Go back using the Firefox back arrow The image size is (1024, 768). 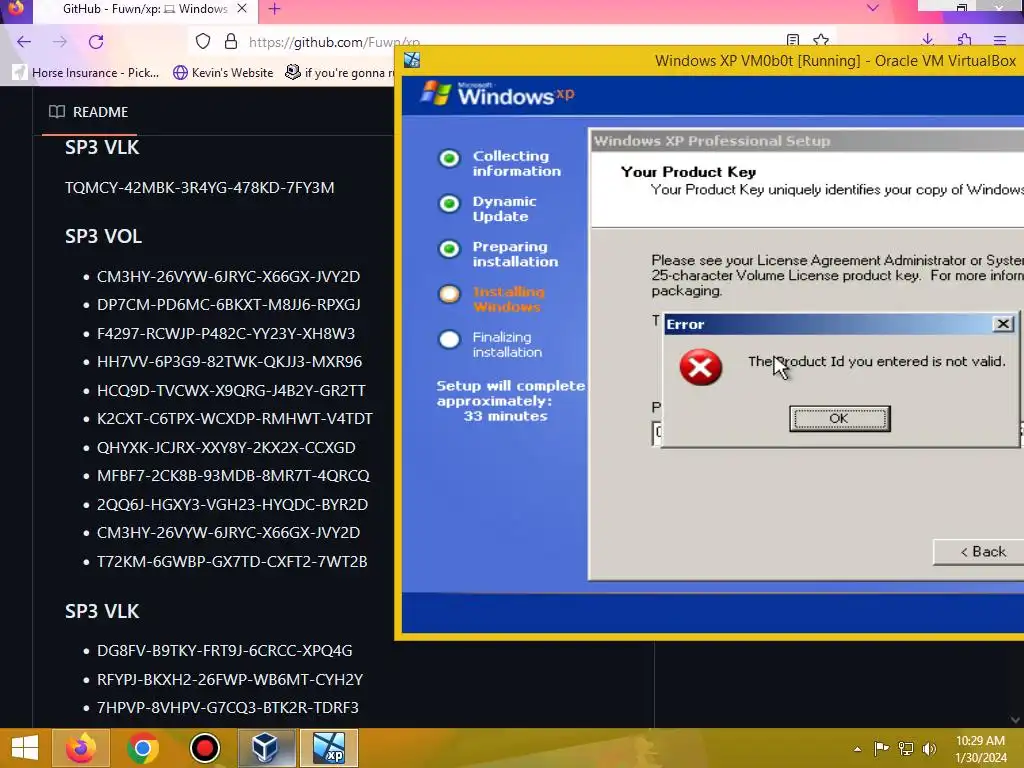[24, 42]
